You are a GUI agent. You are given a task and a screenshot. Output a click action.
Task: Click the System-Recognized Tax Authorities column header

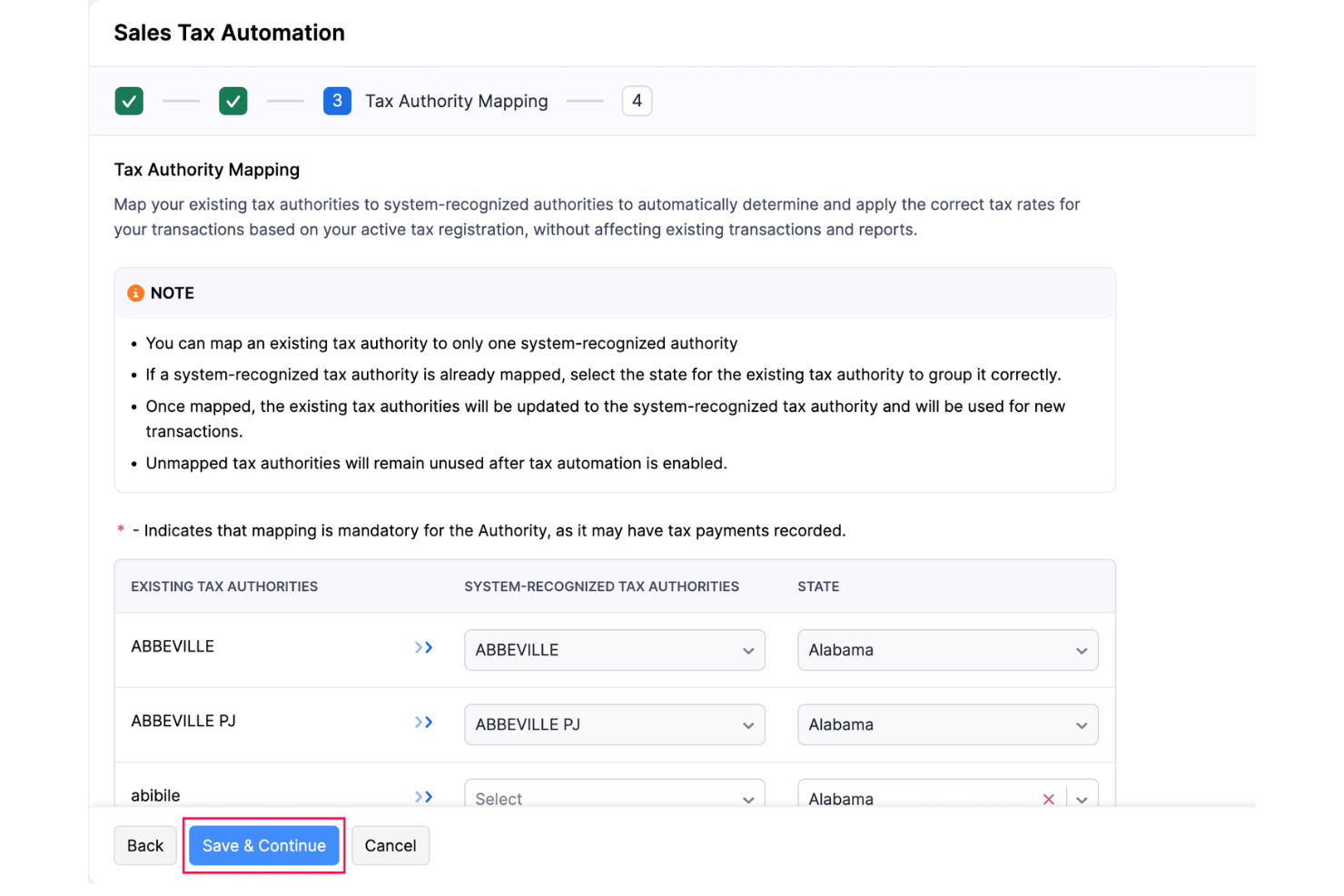(602, 586)
